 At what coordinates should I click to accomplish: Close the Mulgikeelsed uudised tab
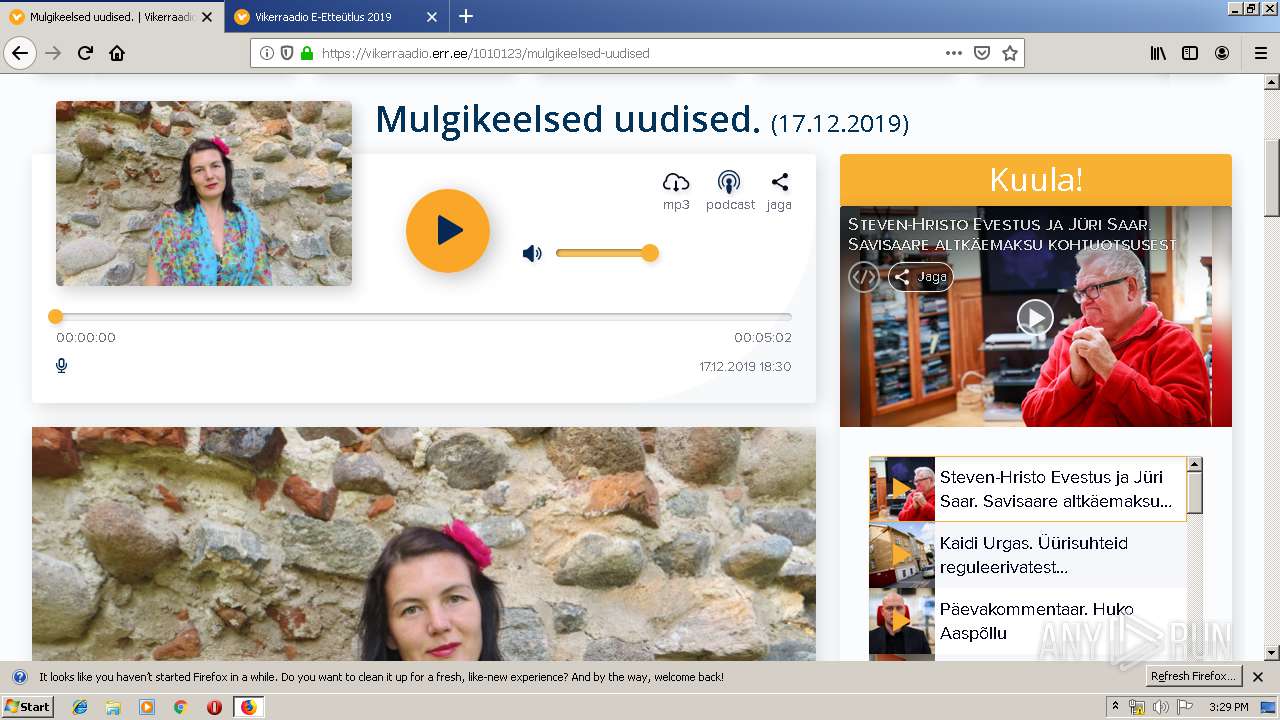pos(207,17)
